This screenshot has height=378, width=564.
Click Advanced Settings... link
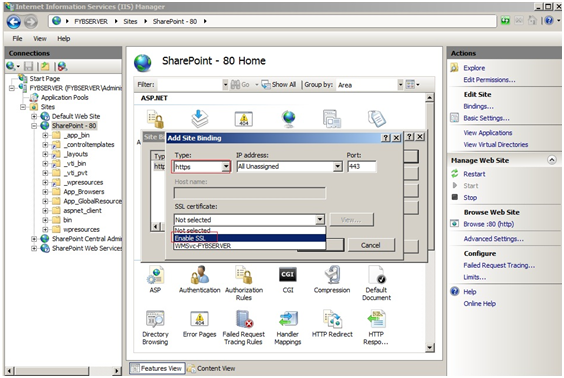(x=494, y=239)
